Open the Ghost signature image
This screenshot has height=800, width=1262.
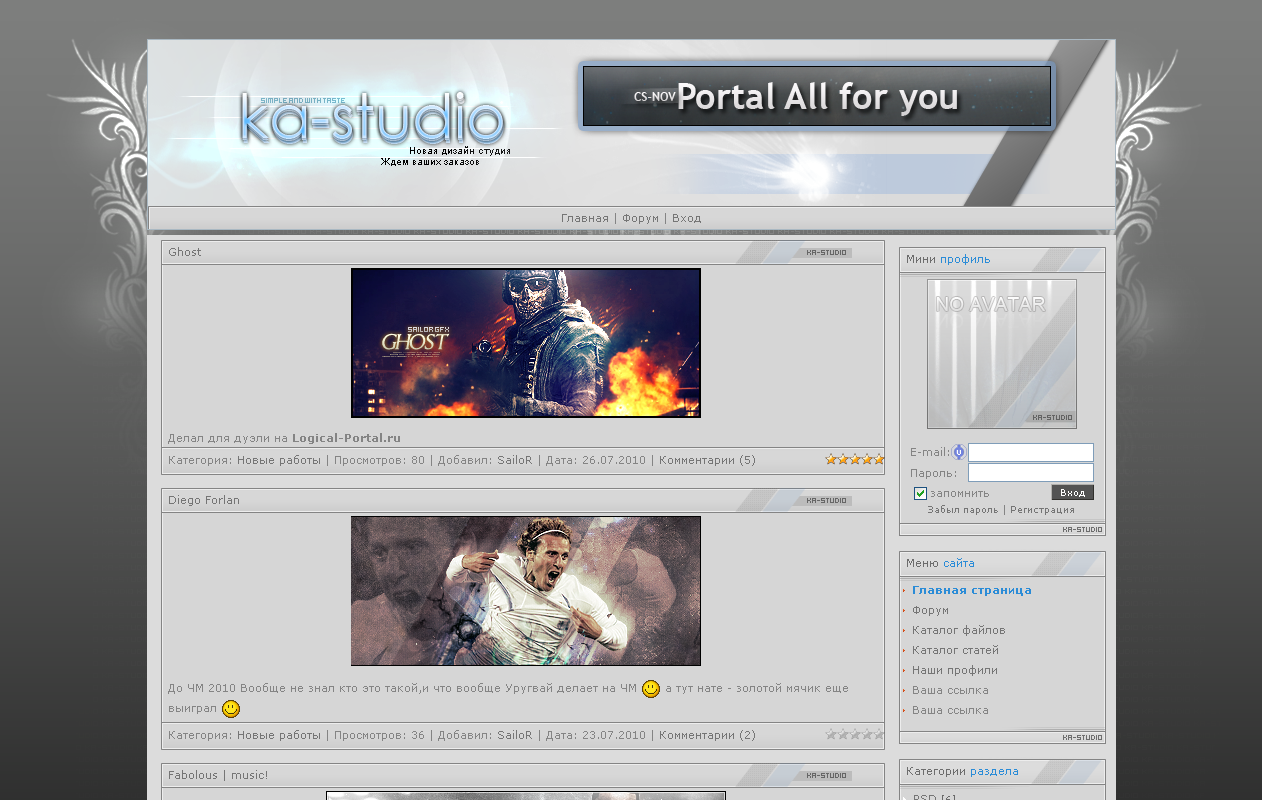click(x=525, y=343)
